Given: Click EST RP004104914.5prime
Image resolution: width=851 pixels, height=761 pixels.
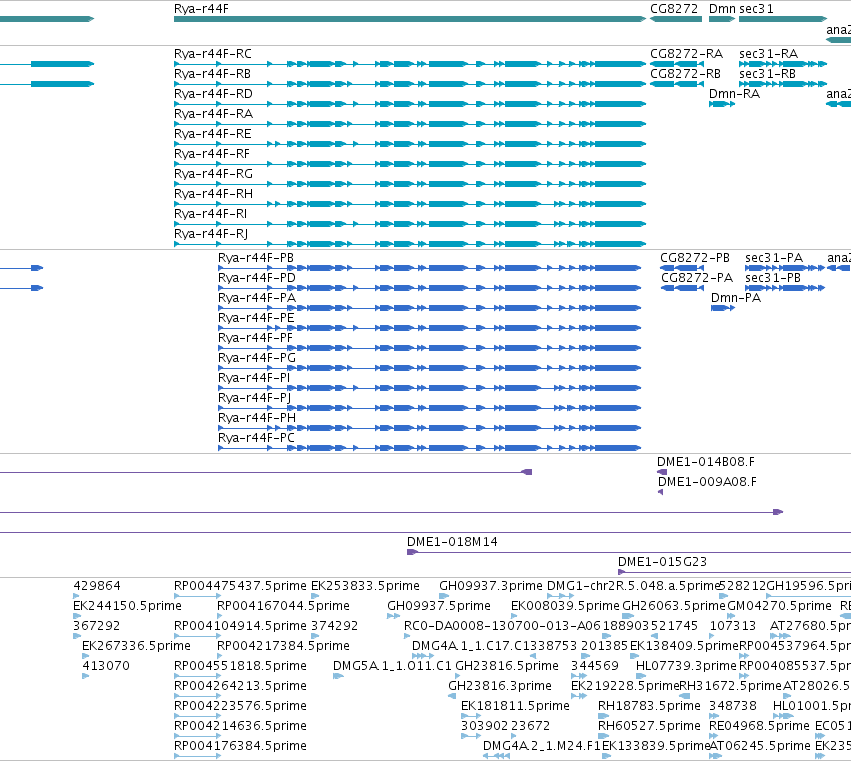Looking at the screenshot, I should (240, 626).
